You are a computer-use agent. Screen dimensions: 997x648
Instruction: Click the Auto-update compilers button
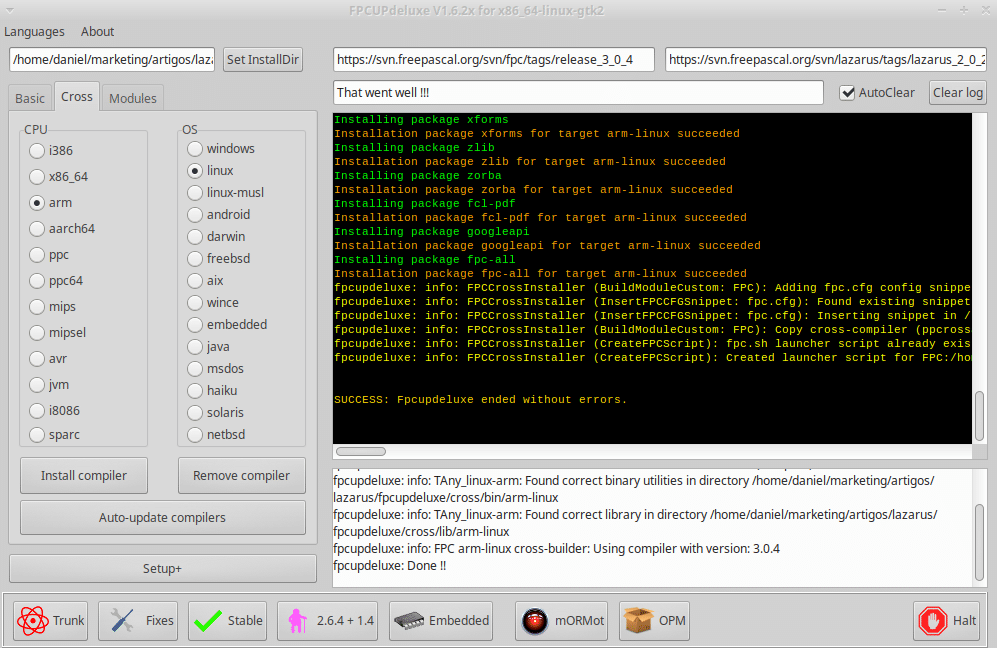(163, 518)
